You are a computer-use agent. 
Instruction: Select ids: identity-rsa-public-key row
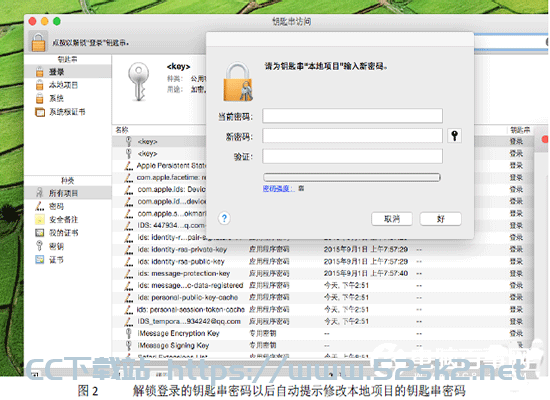coord(323,261)
